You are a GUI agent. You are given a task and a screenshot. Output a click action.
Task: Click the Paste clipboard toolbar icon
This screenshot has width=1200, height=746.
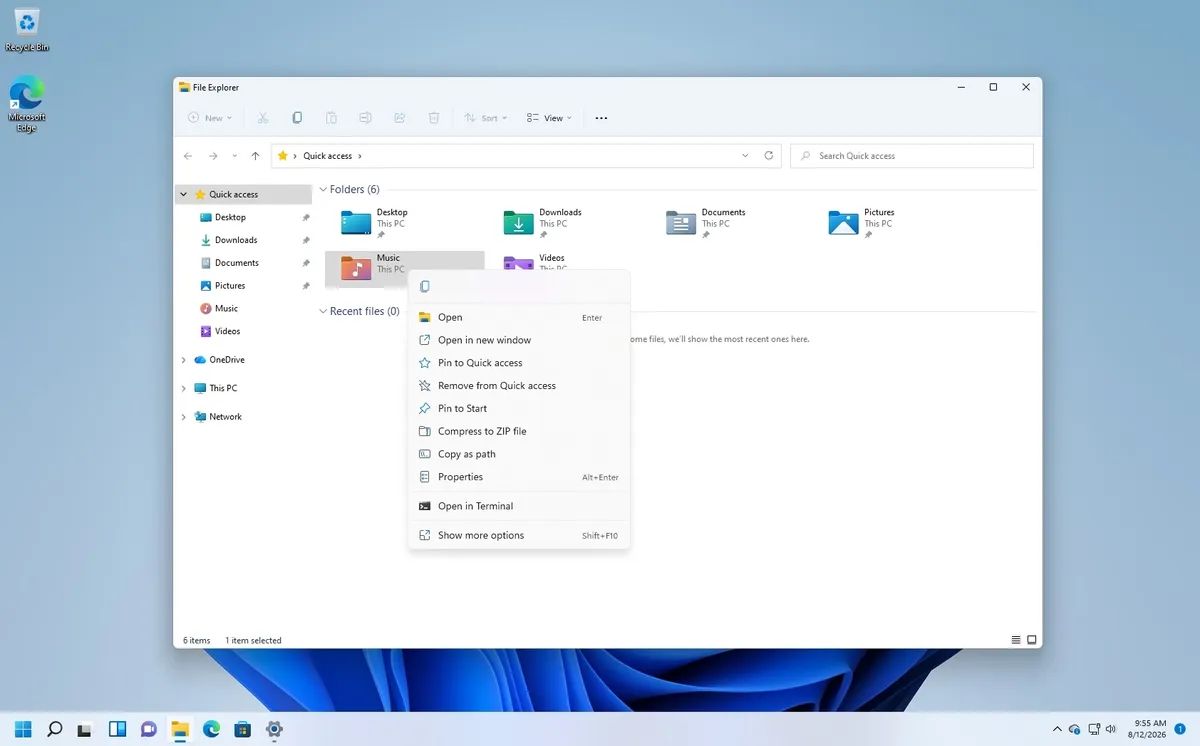(x=331, y=118)
